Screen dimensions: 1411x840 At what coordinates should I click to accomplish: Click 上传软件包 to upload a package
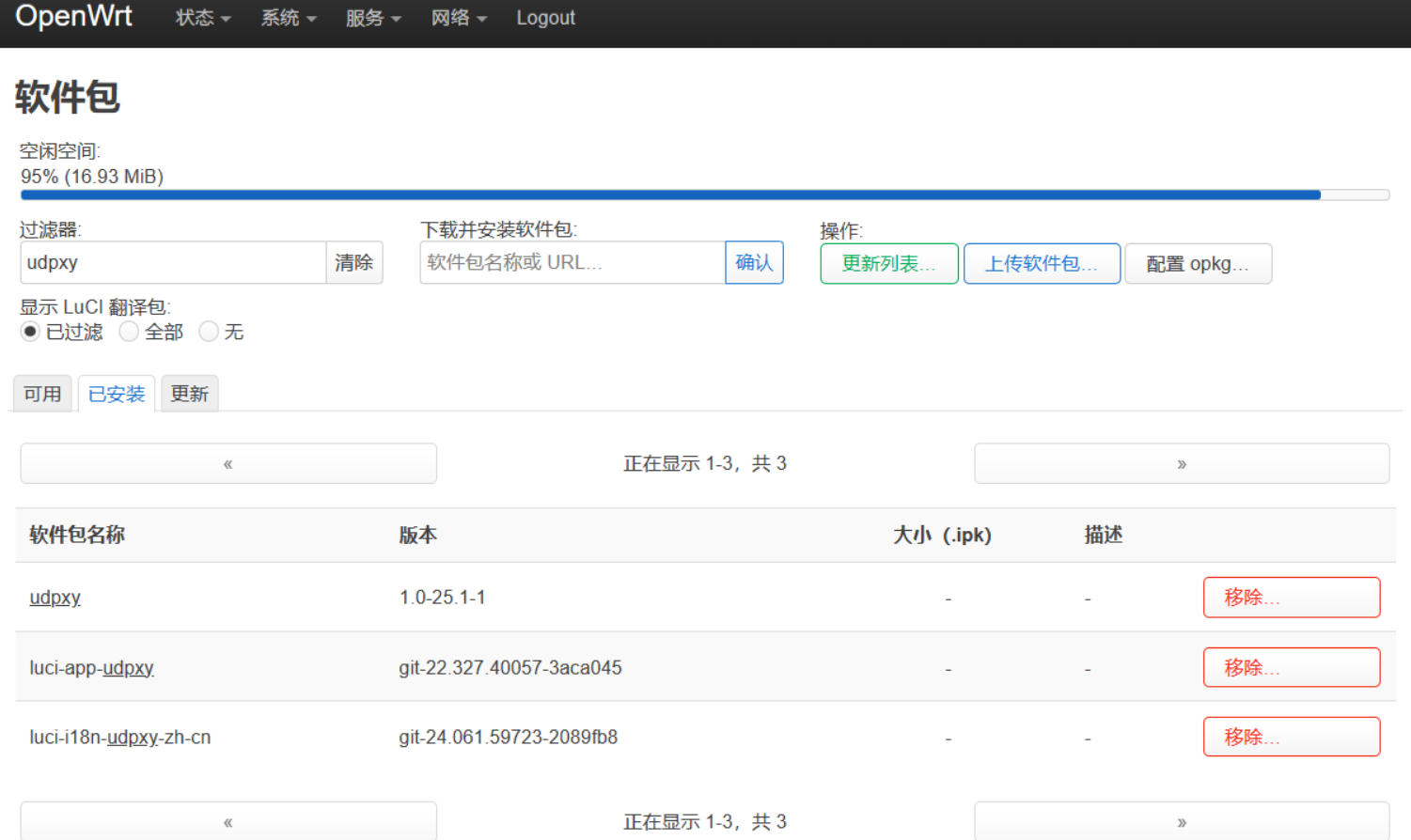1042,263
